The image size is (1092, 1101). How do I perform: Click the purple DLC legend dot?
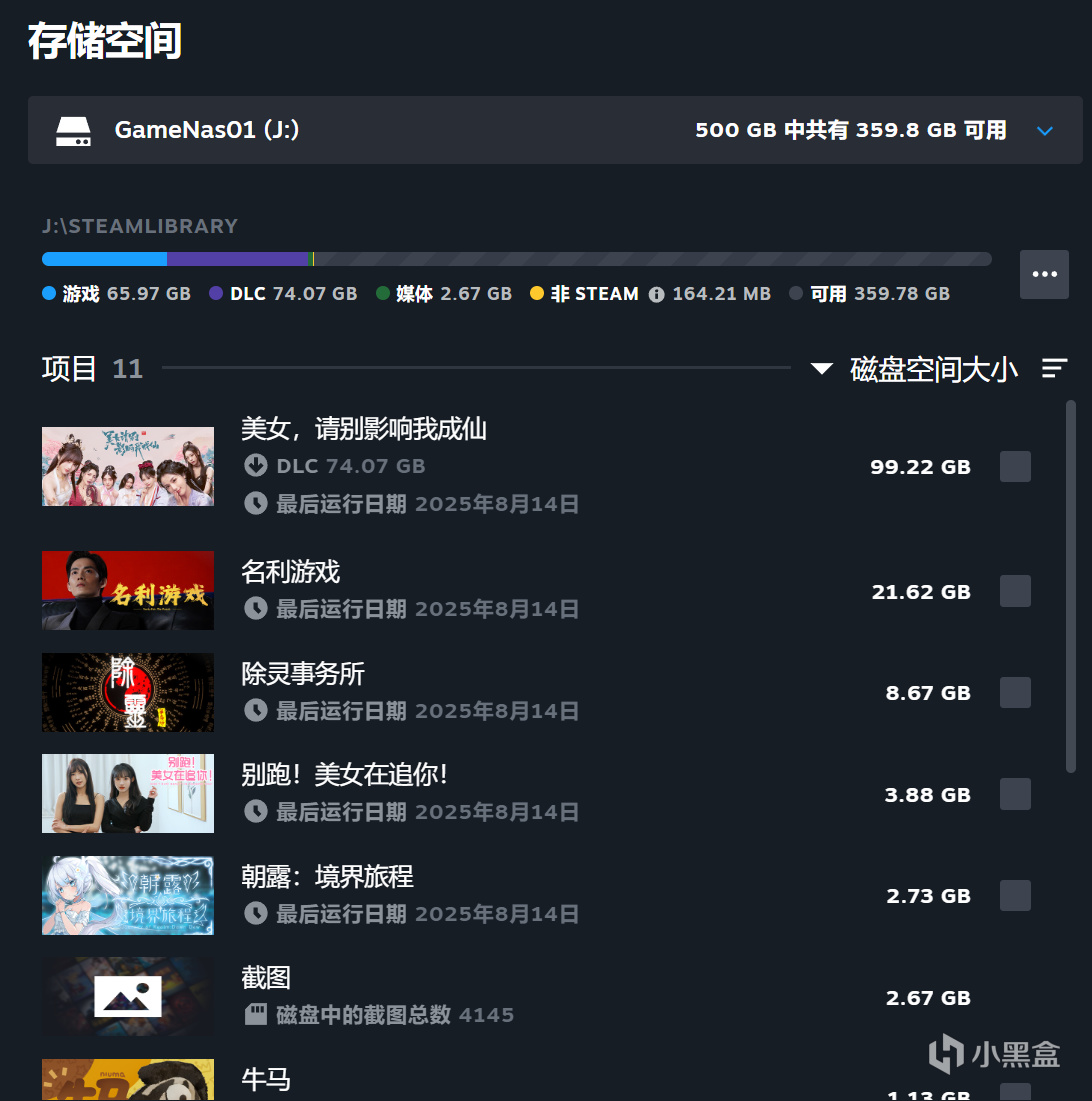point(216,293)
